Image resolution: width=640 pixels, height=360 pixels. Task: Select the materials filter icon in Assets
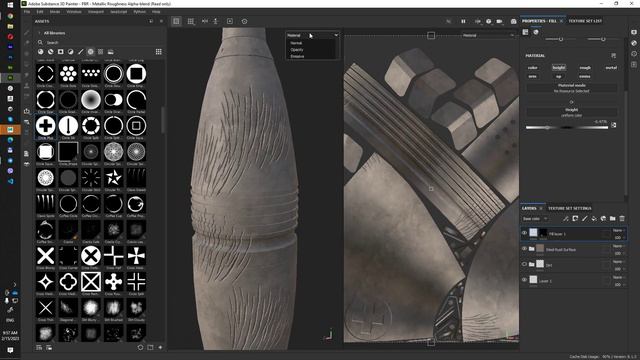[x=40, y=52]
